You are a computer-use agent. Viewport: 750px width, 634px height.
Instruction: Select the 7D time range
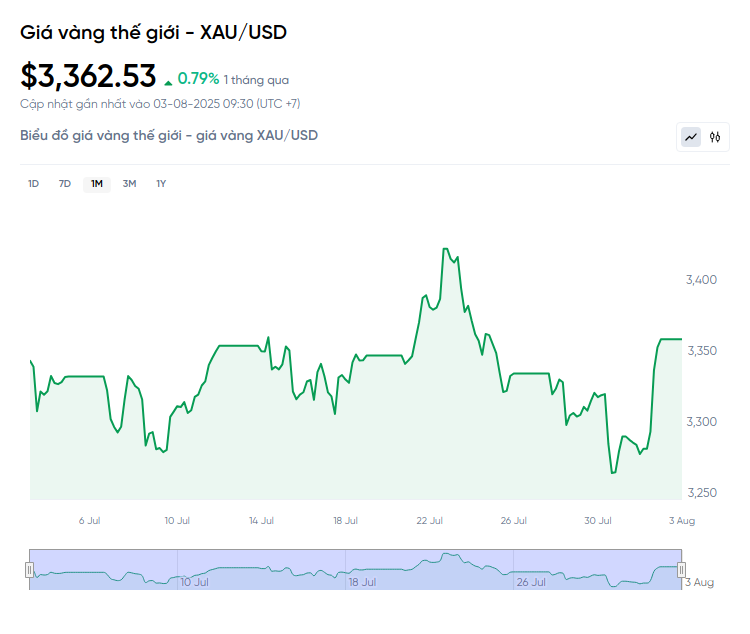click(x=65, y=183)
